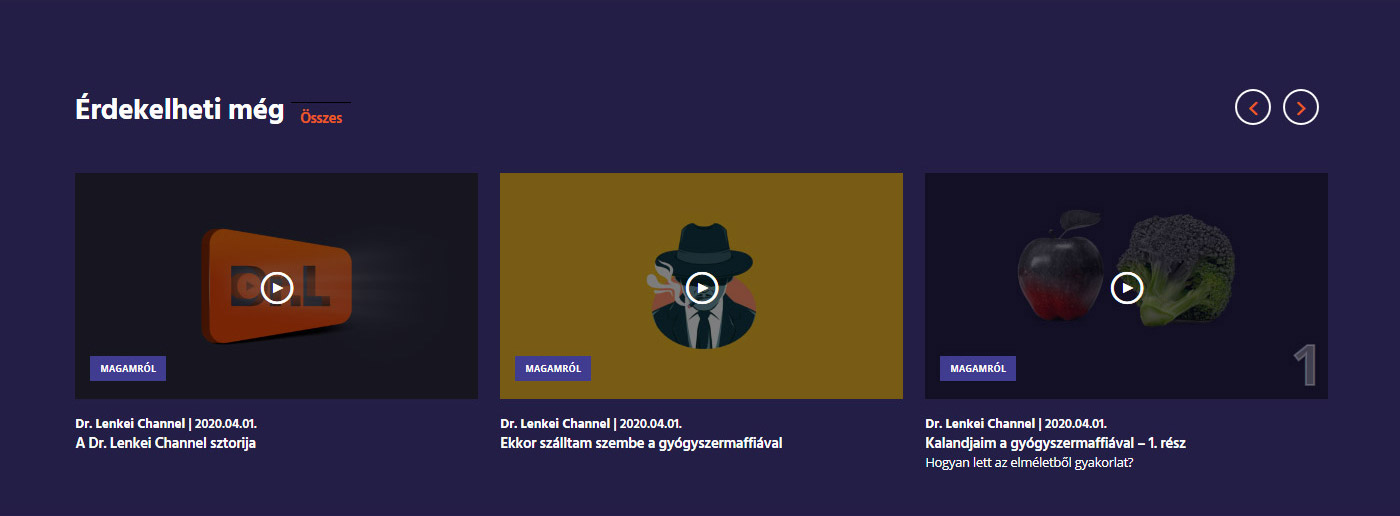The image size is (1400, 516).
Task: Go to previous carousel slide arrow
Action: pos(1253,107)
